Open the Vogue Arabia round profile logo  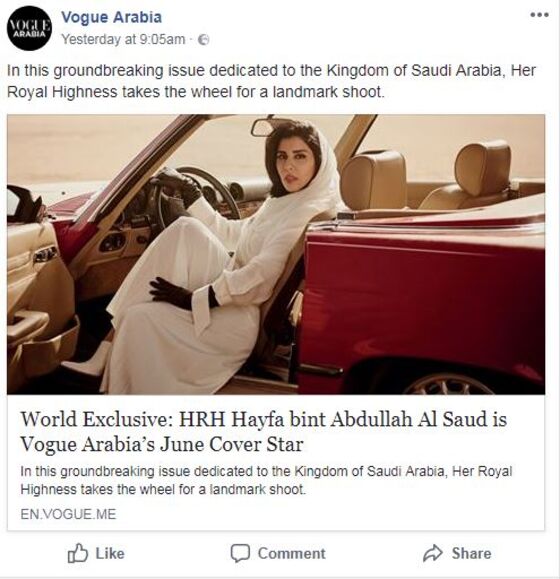30,28
